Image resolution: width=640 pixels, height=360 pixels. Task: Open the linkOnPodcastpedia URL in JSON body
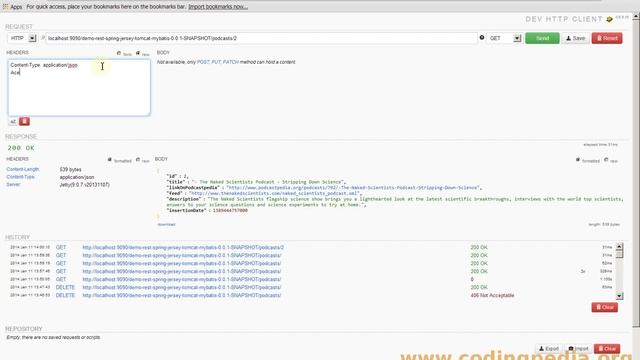pos(353,187)
